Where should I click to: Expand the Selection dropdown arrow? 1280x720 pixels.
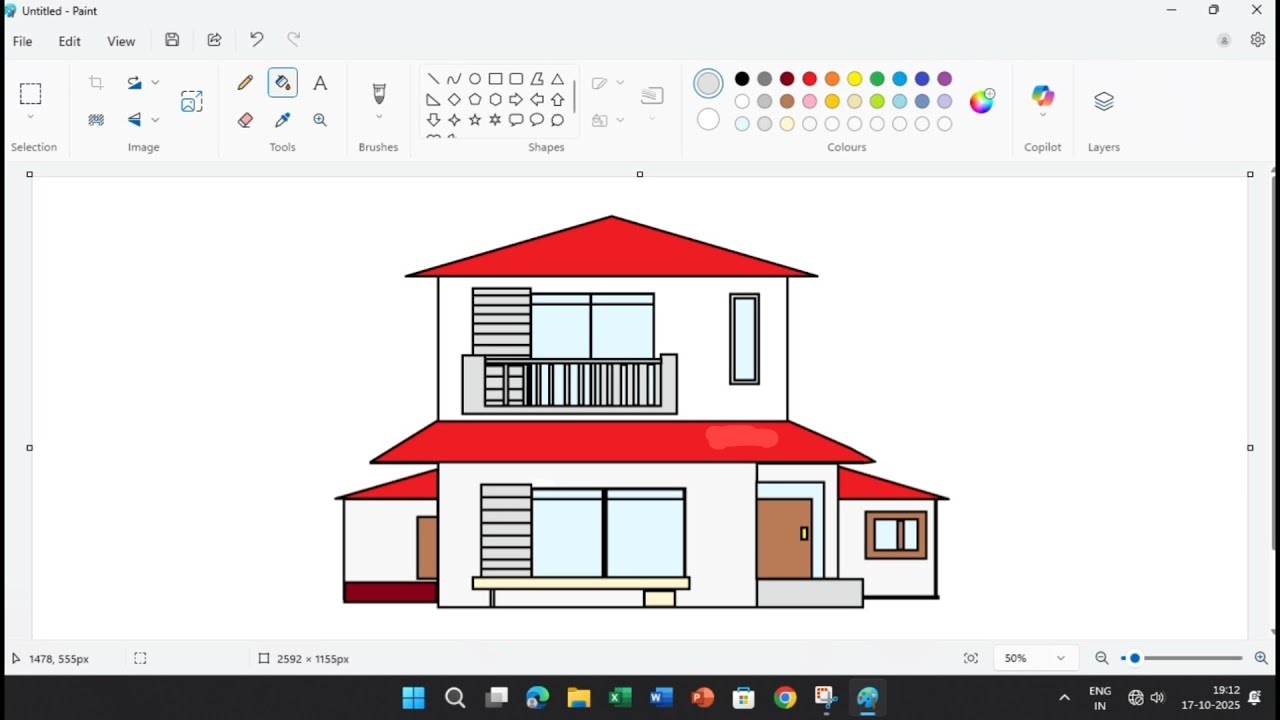(30, 118)
